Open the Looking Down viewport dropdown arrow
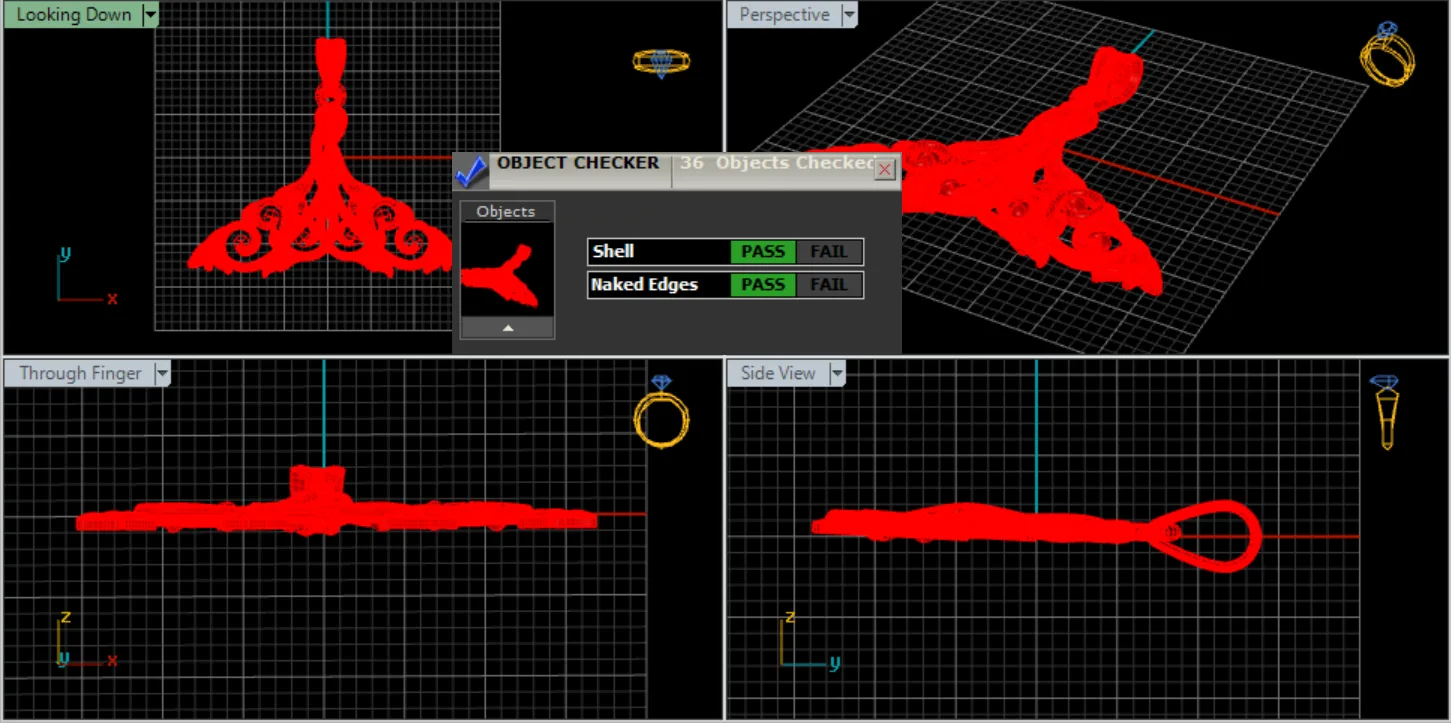Viewport: 1451px width, 723px height. (150, 15)
